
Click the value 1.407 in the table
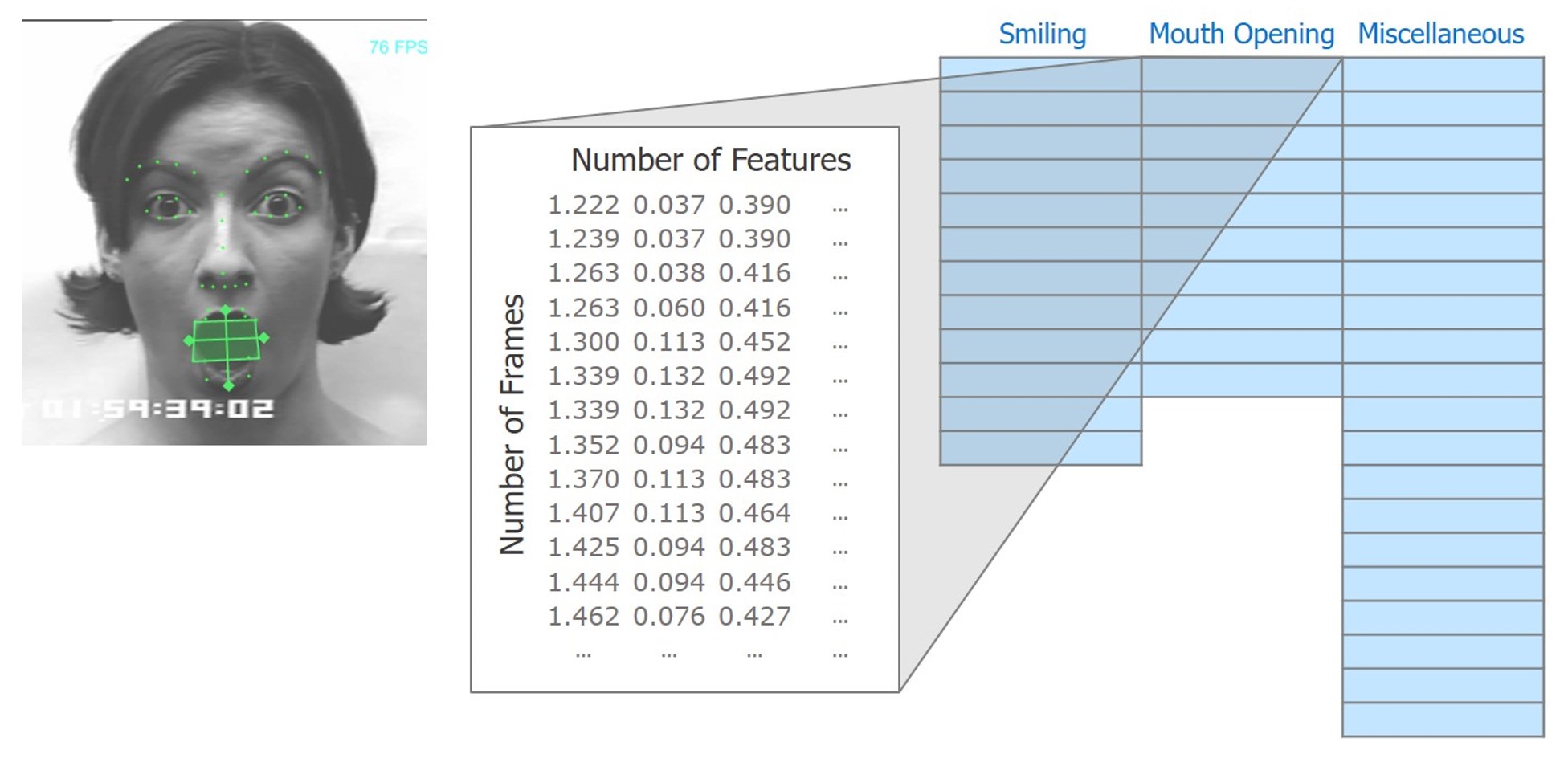[583, 513]
